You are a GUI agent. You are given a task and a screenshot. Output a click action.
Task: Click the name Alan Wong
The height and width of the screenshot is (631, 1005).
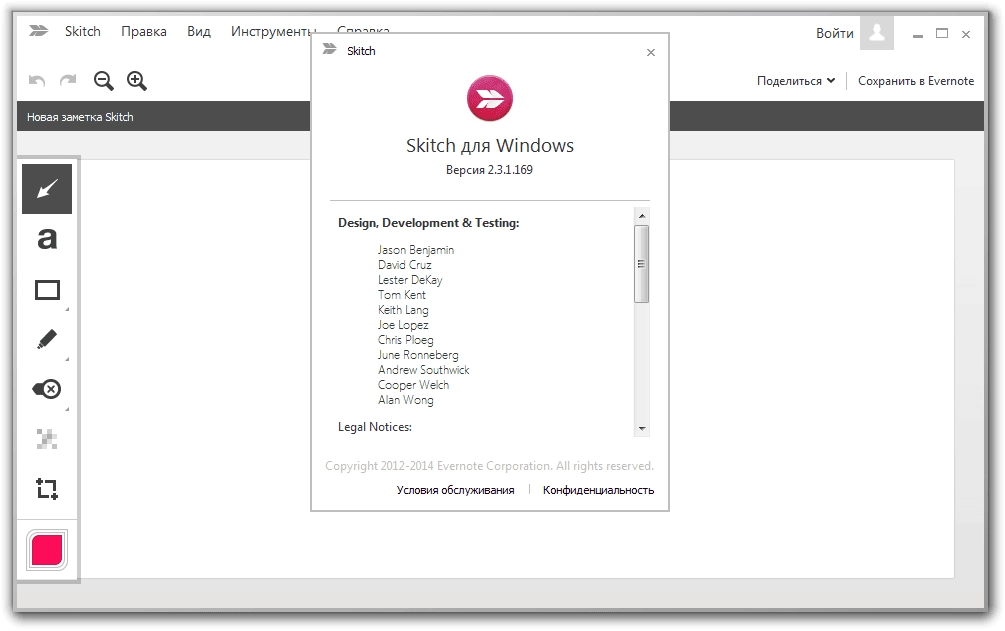click(406, 400)
